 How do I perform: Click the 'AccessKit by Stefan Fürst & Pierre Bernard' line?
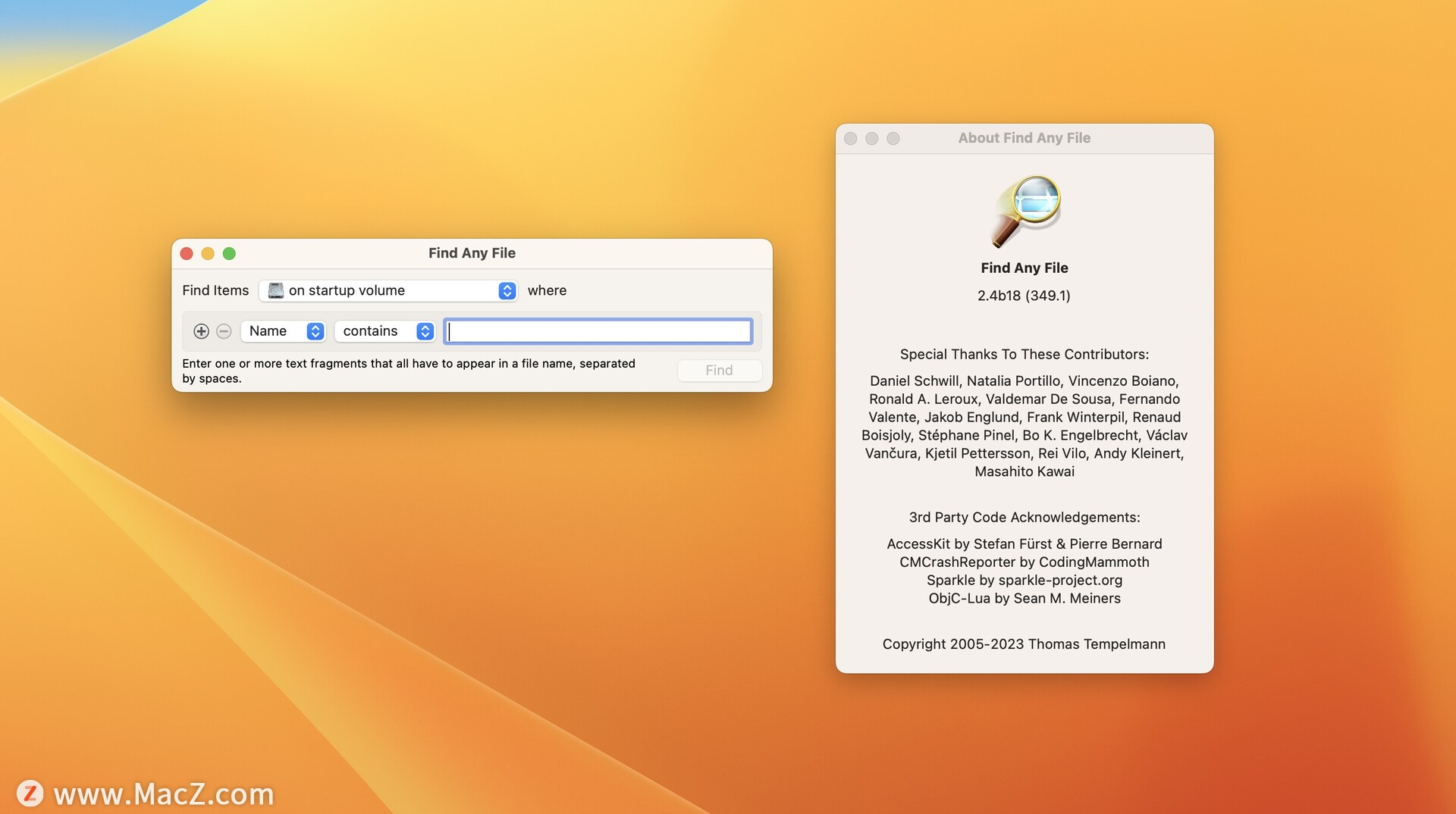(1025, 543)
